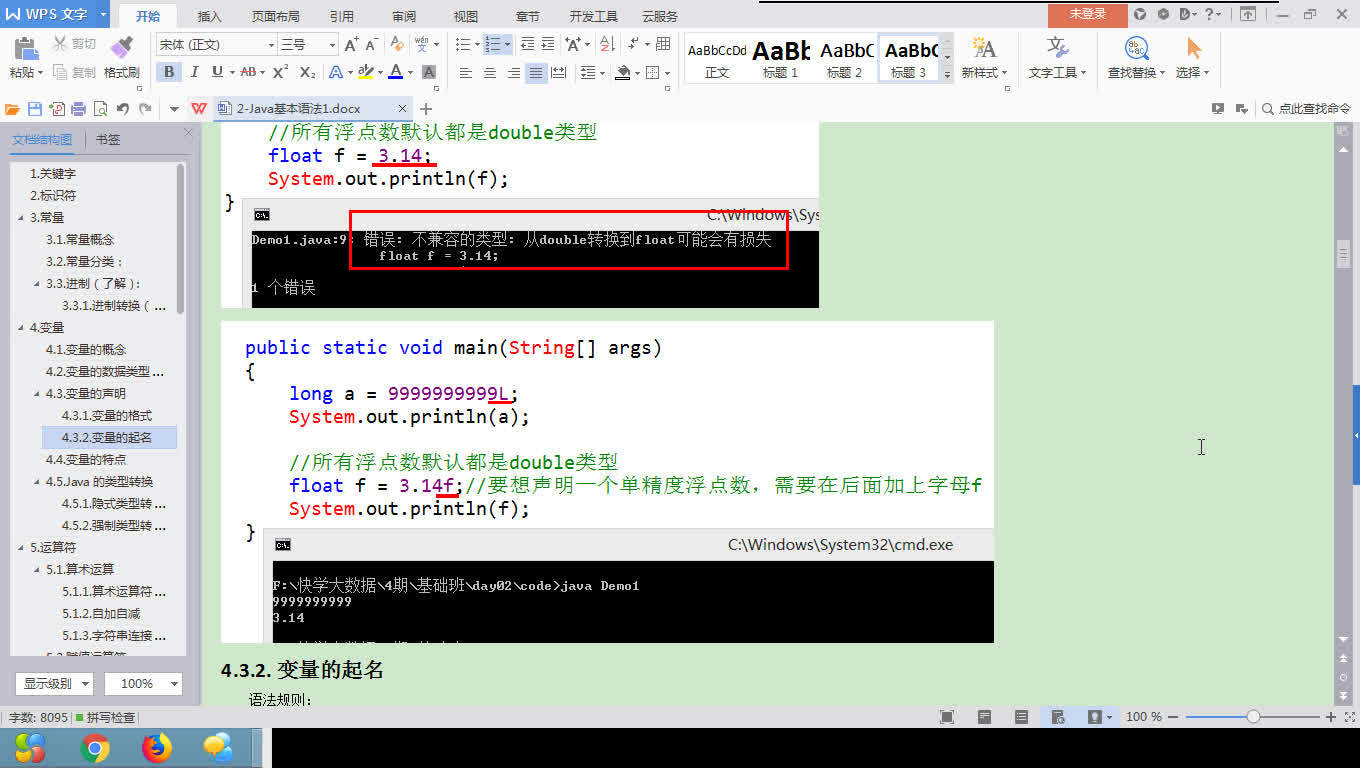Click the font color A swatch
The image size is (1360, 768).
click(396, 72)
